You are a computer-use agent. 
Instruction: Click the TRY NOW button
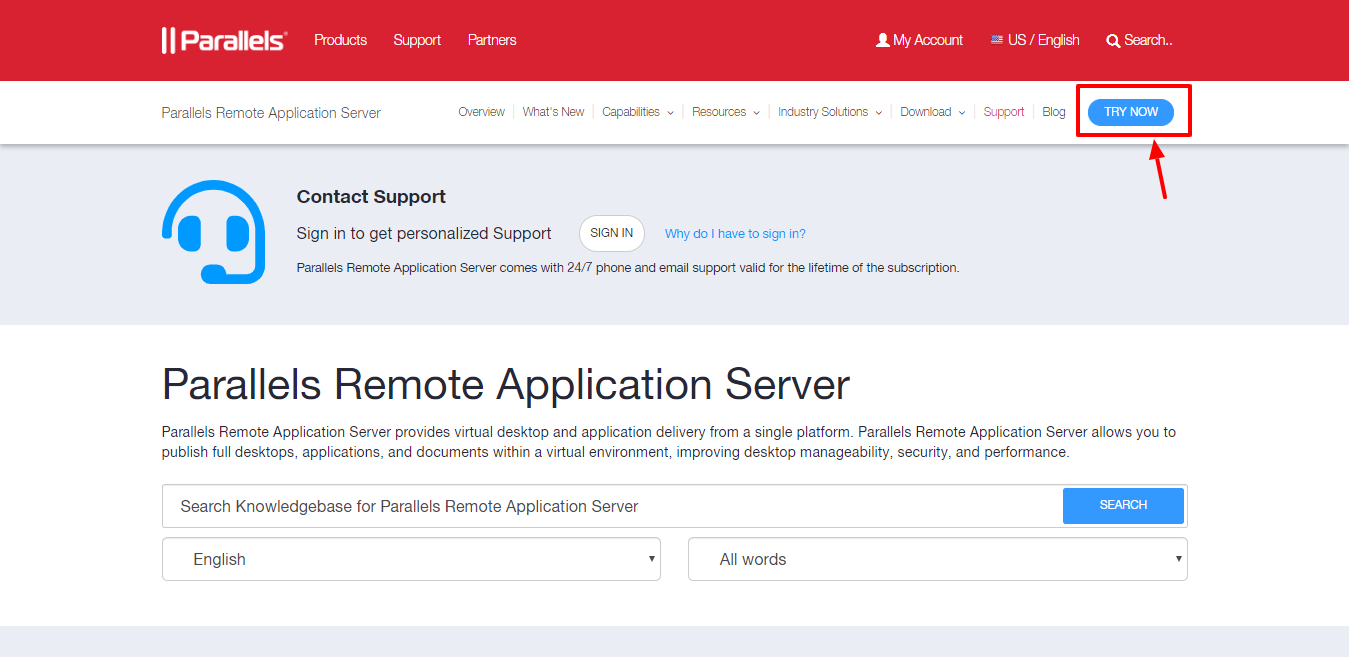point(1132,112)
